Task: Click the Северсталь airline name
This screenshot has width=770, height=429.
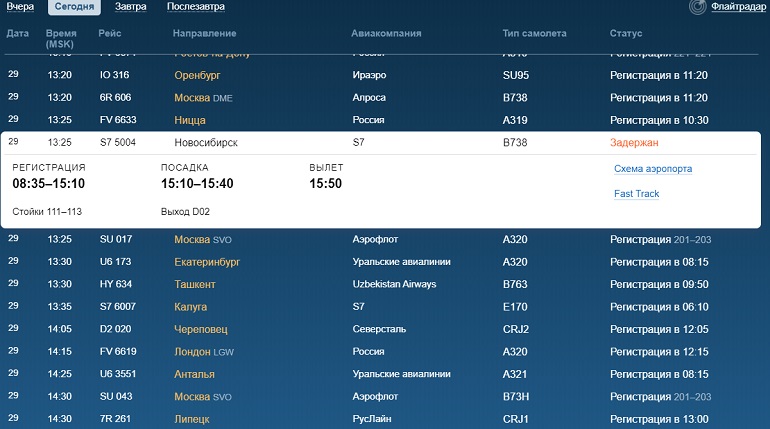Action: tap(379, 329)
